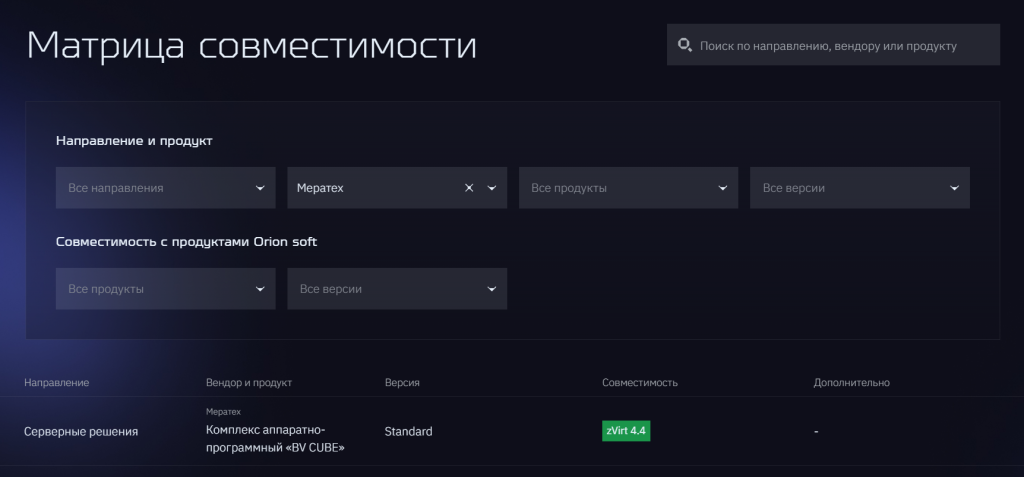Click chevron arrow next to Мератех

pos(491,188)
